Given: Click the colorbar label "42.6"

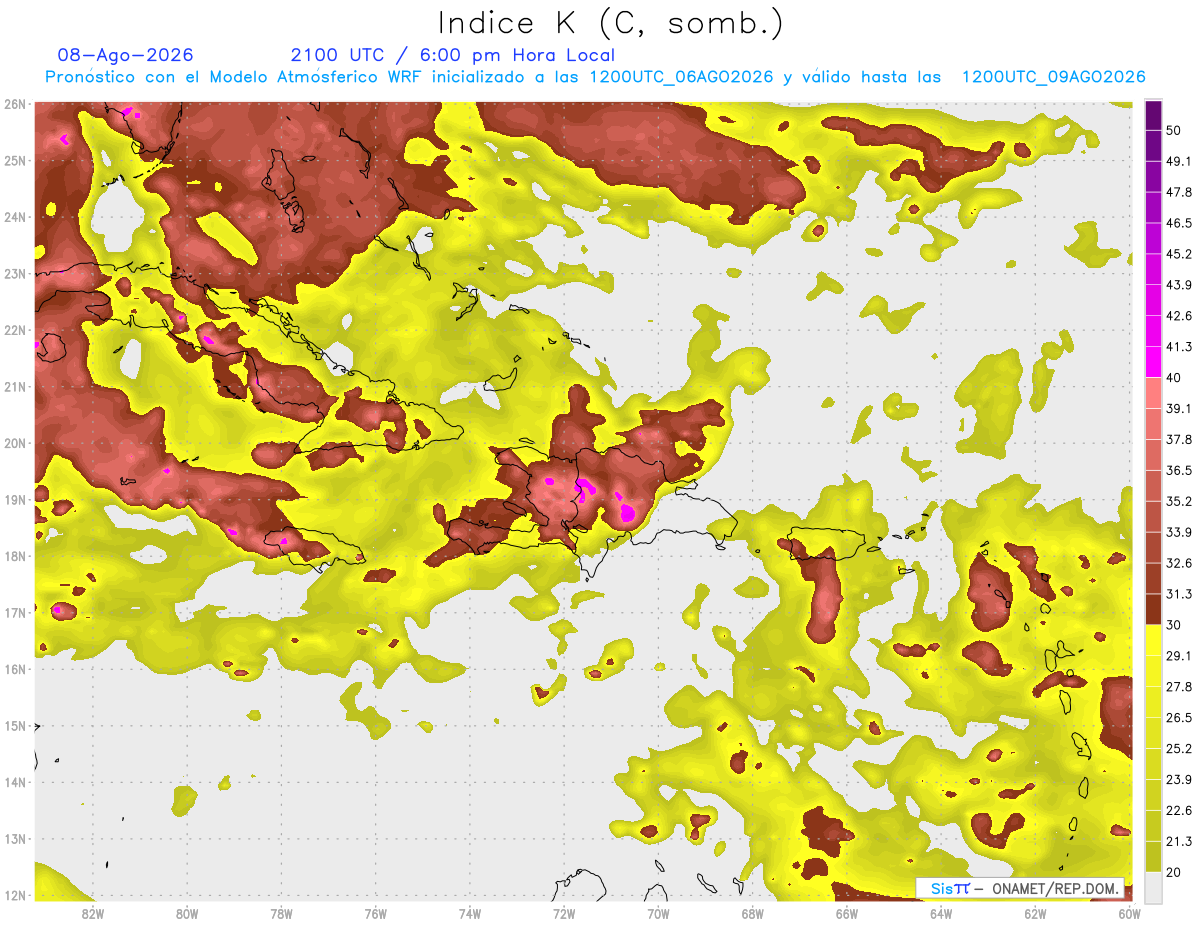Looking at the screenshot, I should pos(1178,316).
